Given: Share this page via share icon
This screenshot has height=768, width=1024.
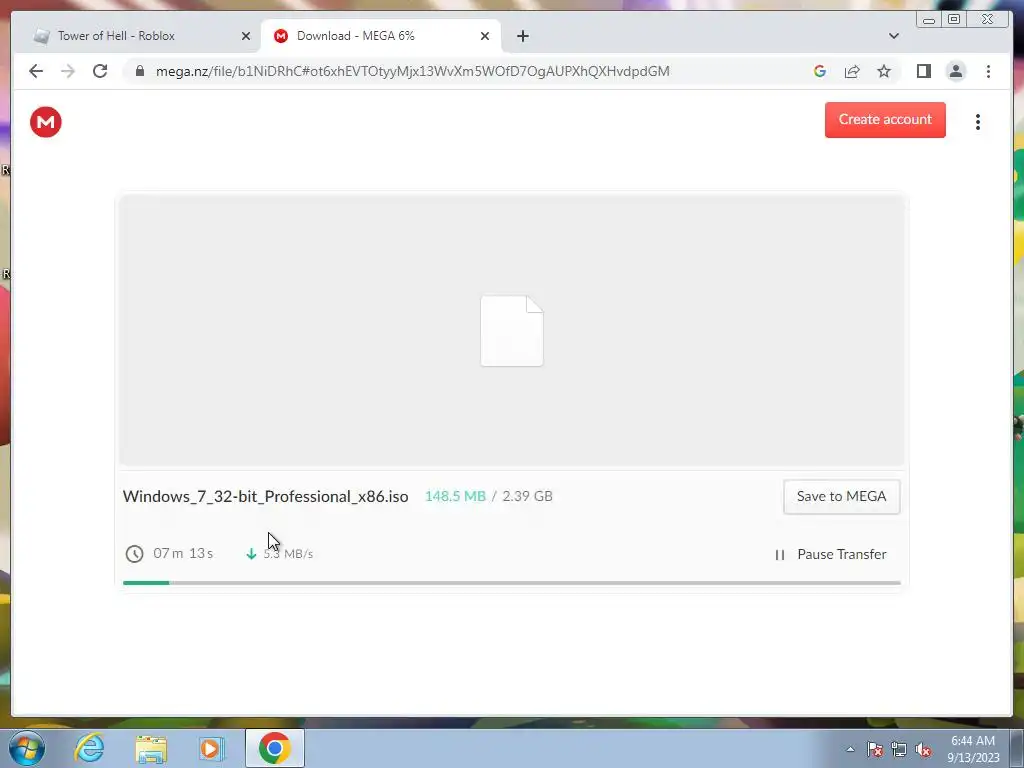Looking at the screenshot, I should (852, 71).
